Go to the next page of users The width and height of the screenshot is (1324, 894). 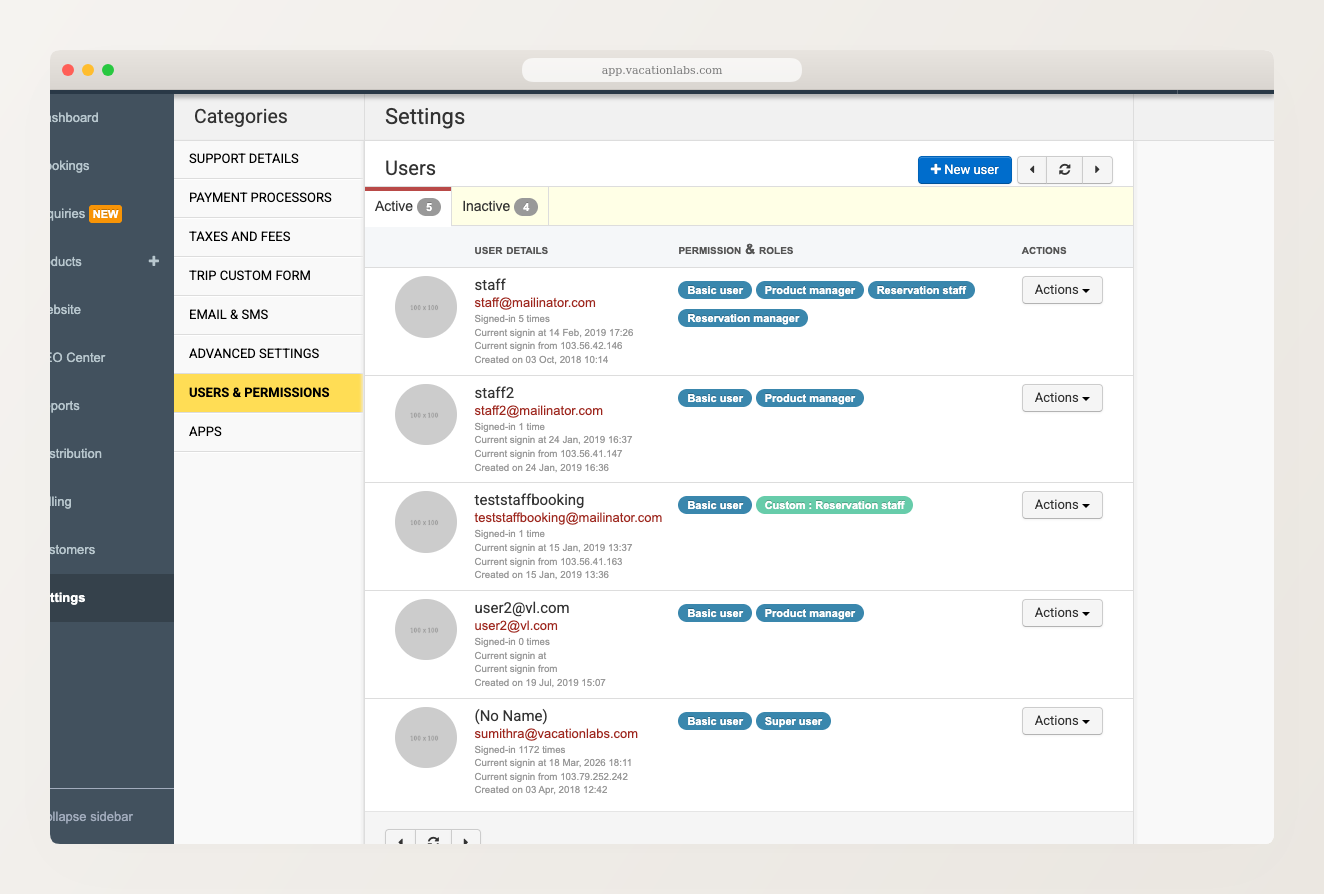coord(1097,169)
